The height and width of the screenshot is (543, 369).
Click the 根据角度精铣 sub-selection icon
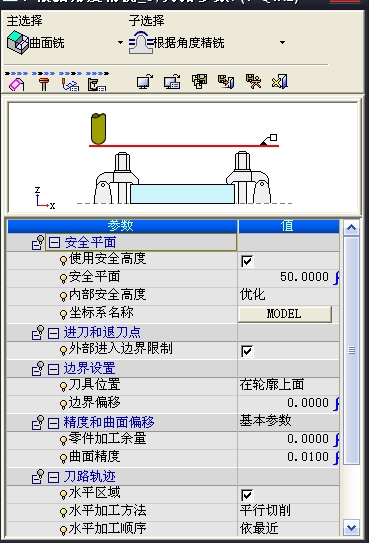pos(141,42)
